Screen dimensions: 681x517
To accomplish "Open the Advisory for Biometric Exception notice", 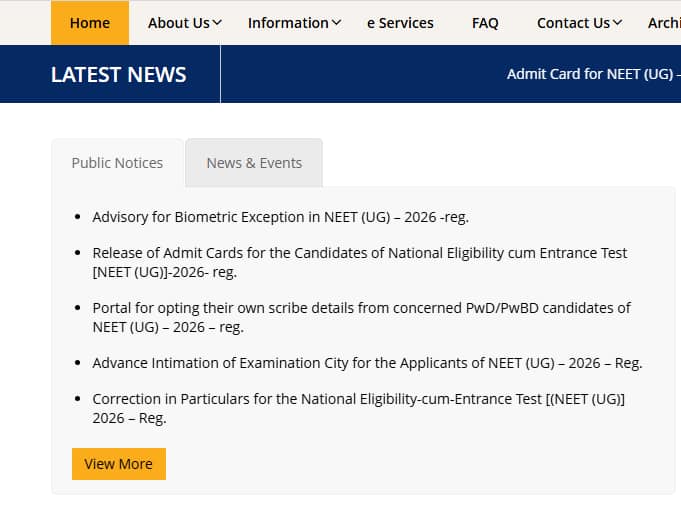I will (x=280, y=217).
